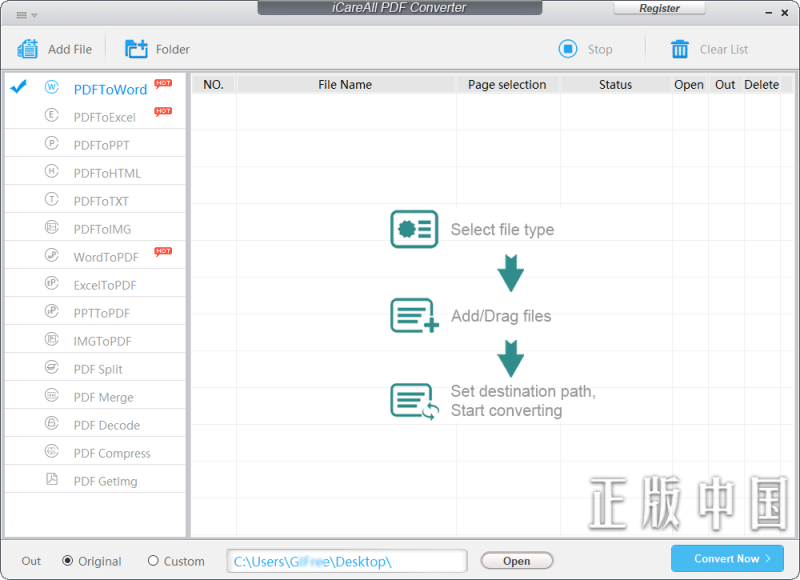Select PDF Decode in sidebar
This screenshot has width=800, height=580.
[x=95, y=423]
